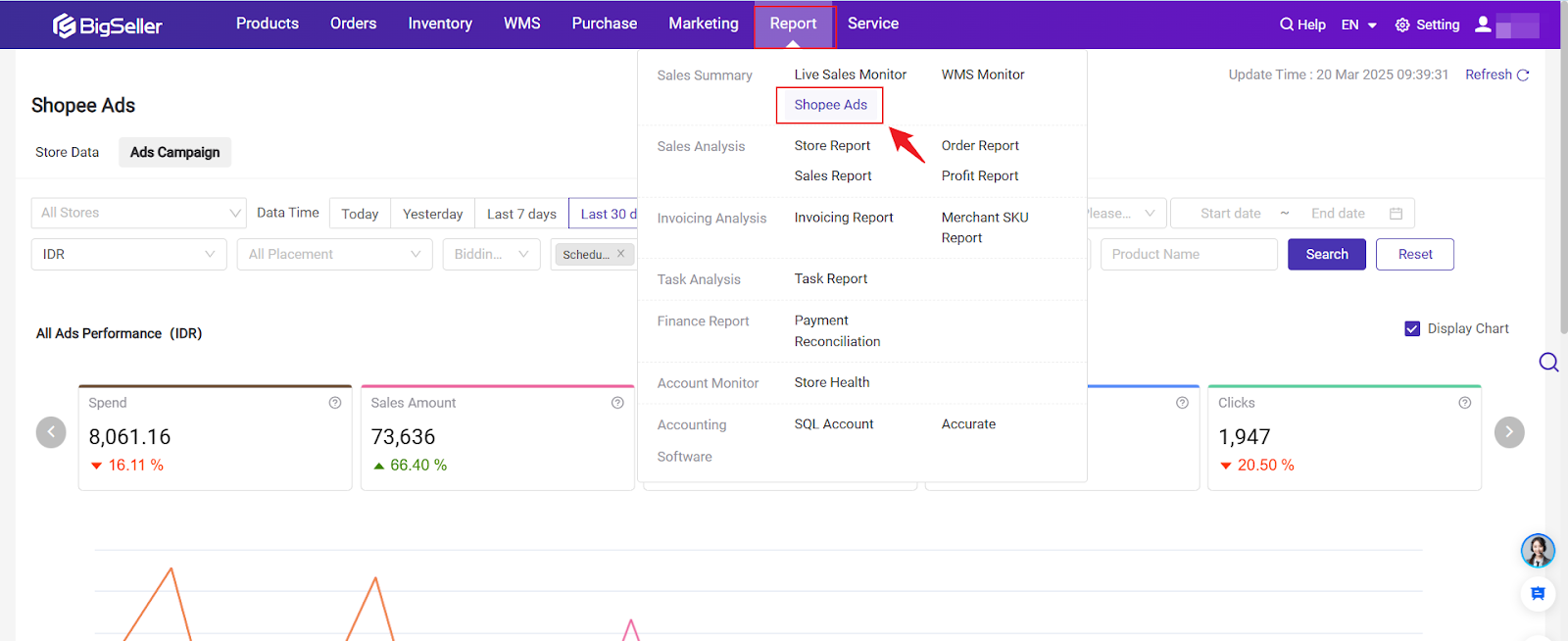Click the blue Search button
This screenshot has width=1568, height=641.
coord(1326,255)
